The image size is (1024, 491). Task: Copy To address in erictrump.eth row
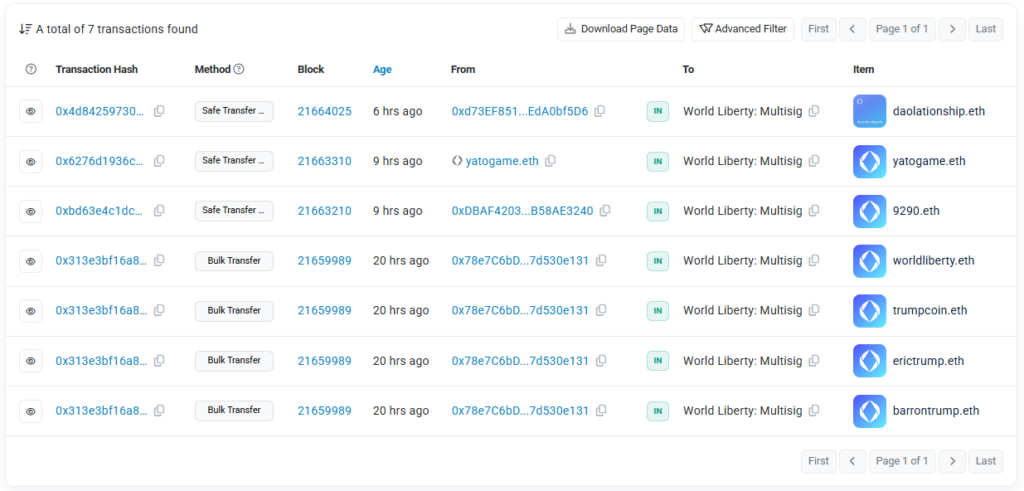pyautogui.click(x=814, y=360)
